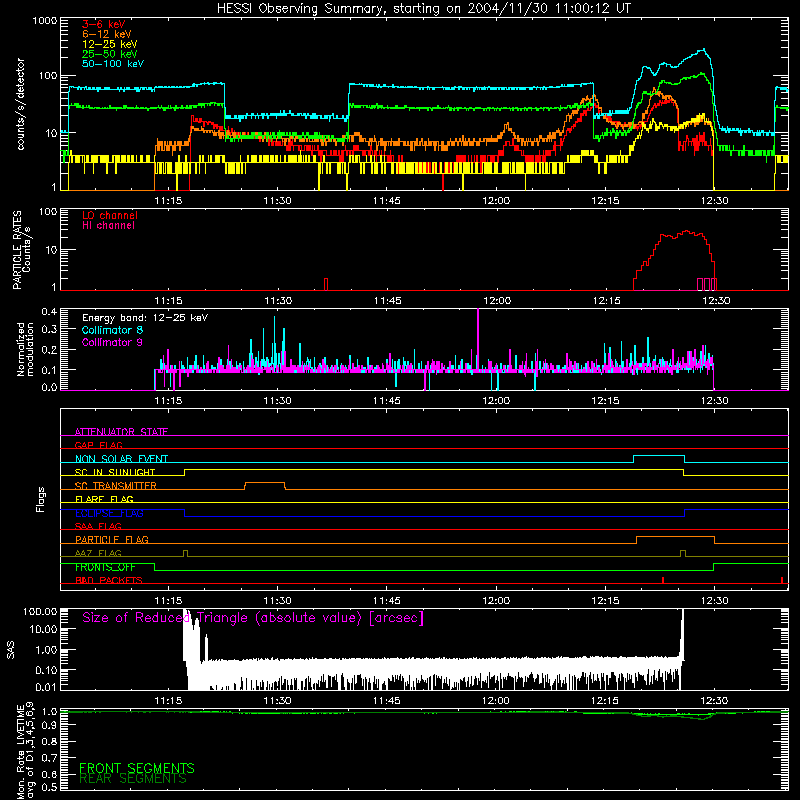Click the SAS axis label
The image size is (800, 800).
pyautogui.click(x=11, y=649)
